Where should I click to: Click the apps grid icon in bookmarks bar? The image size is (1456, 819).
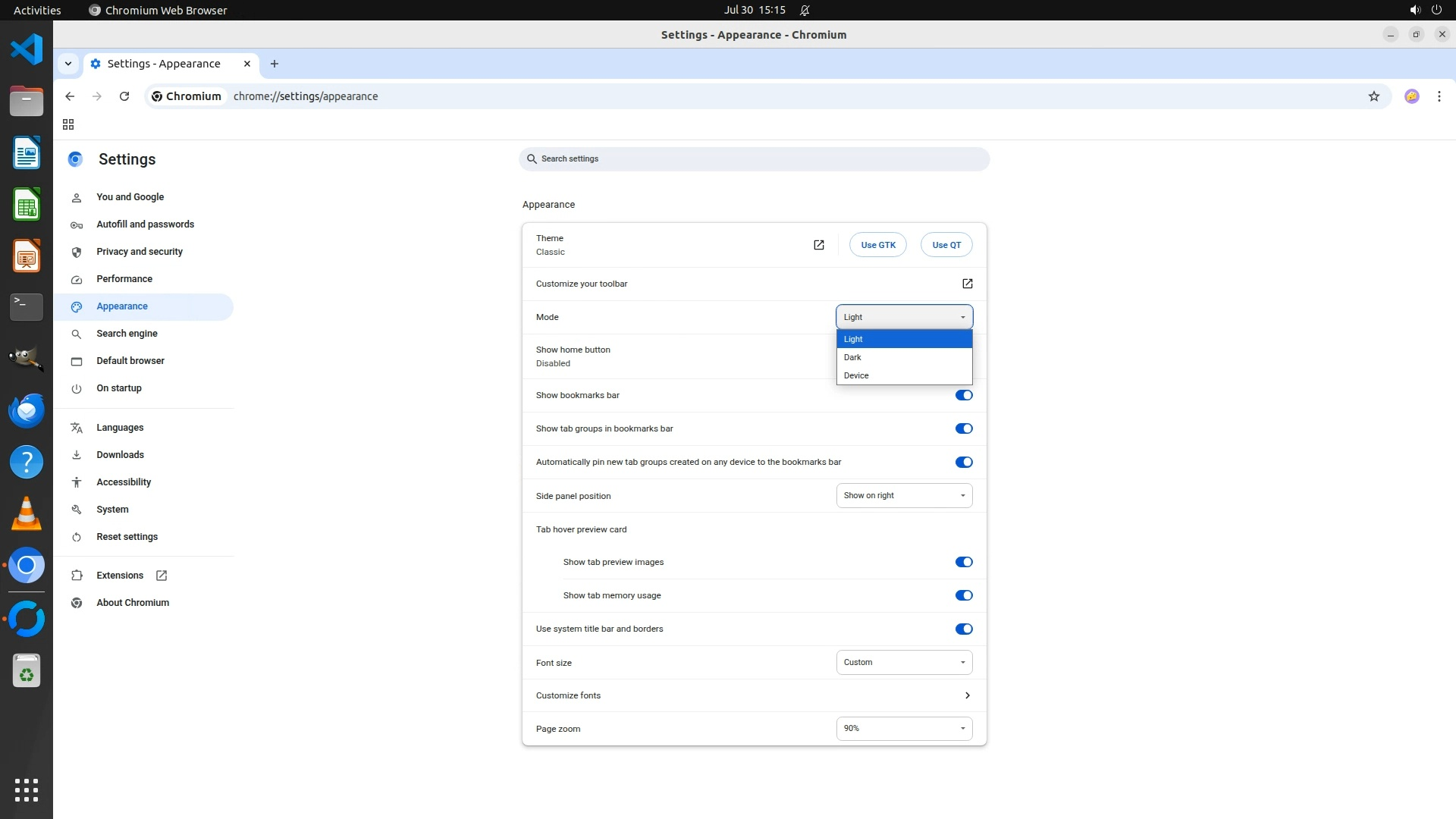point(68,124)
